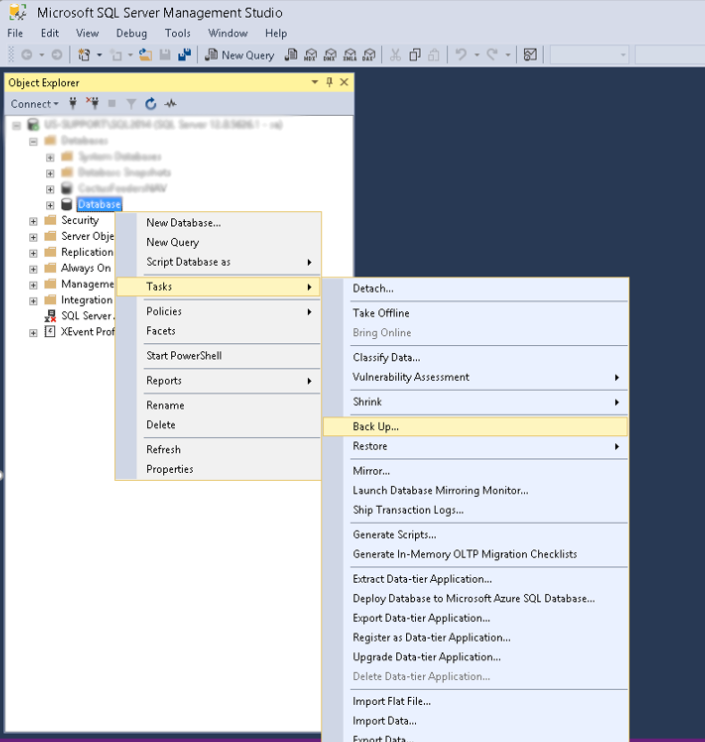Open the View menu

click(88, 33)
